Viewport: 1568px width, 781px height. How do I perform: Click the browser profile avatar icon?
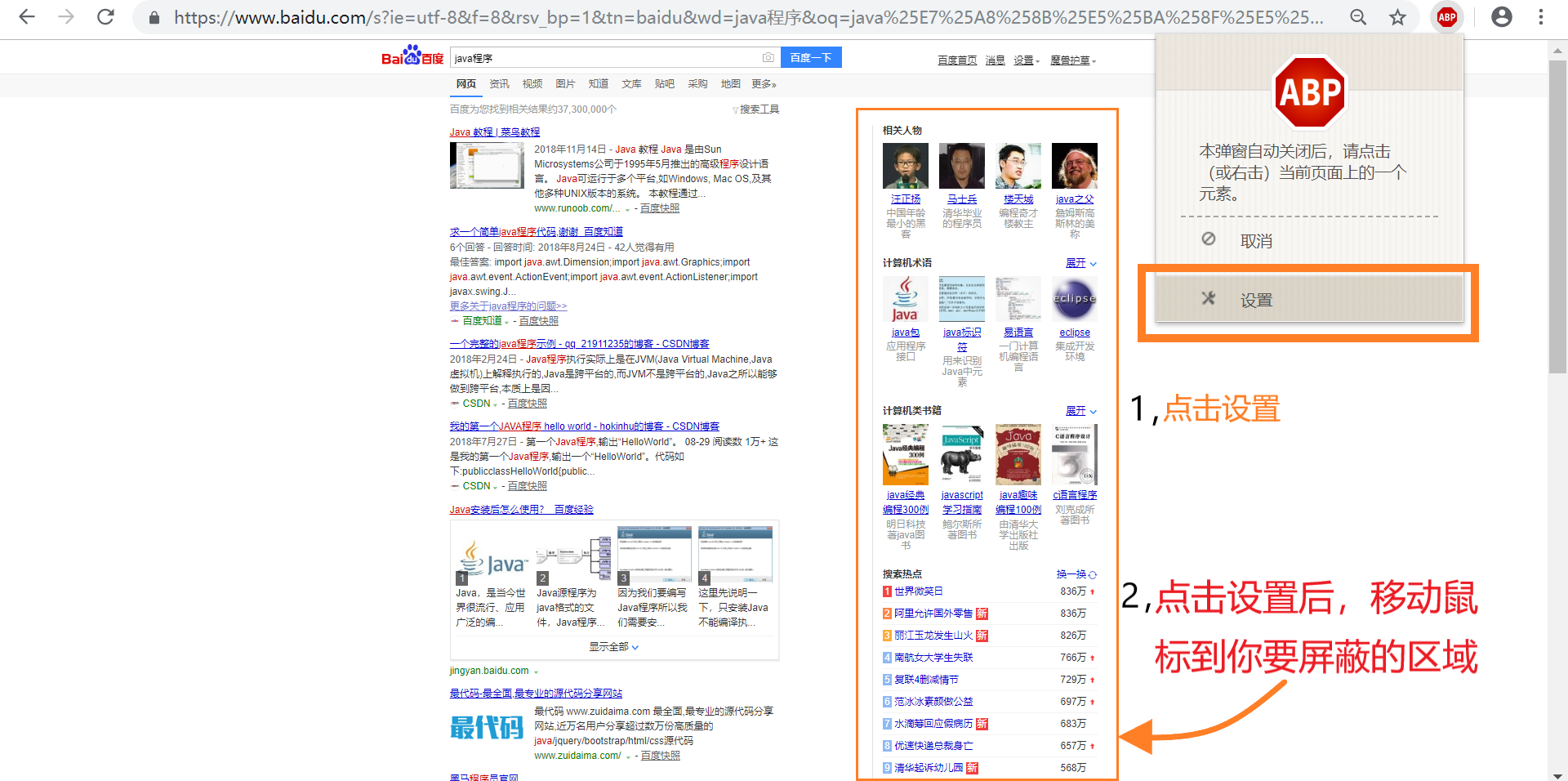(1501, 17)
